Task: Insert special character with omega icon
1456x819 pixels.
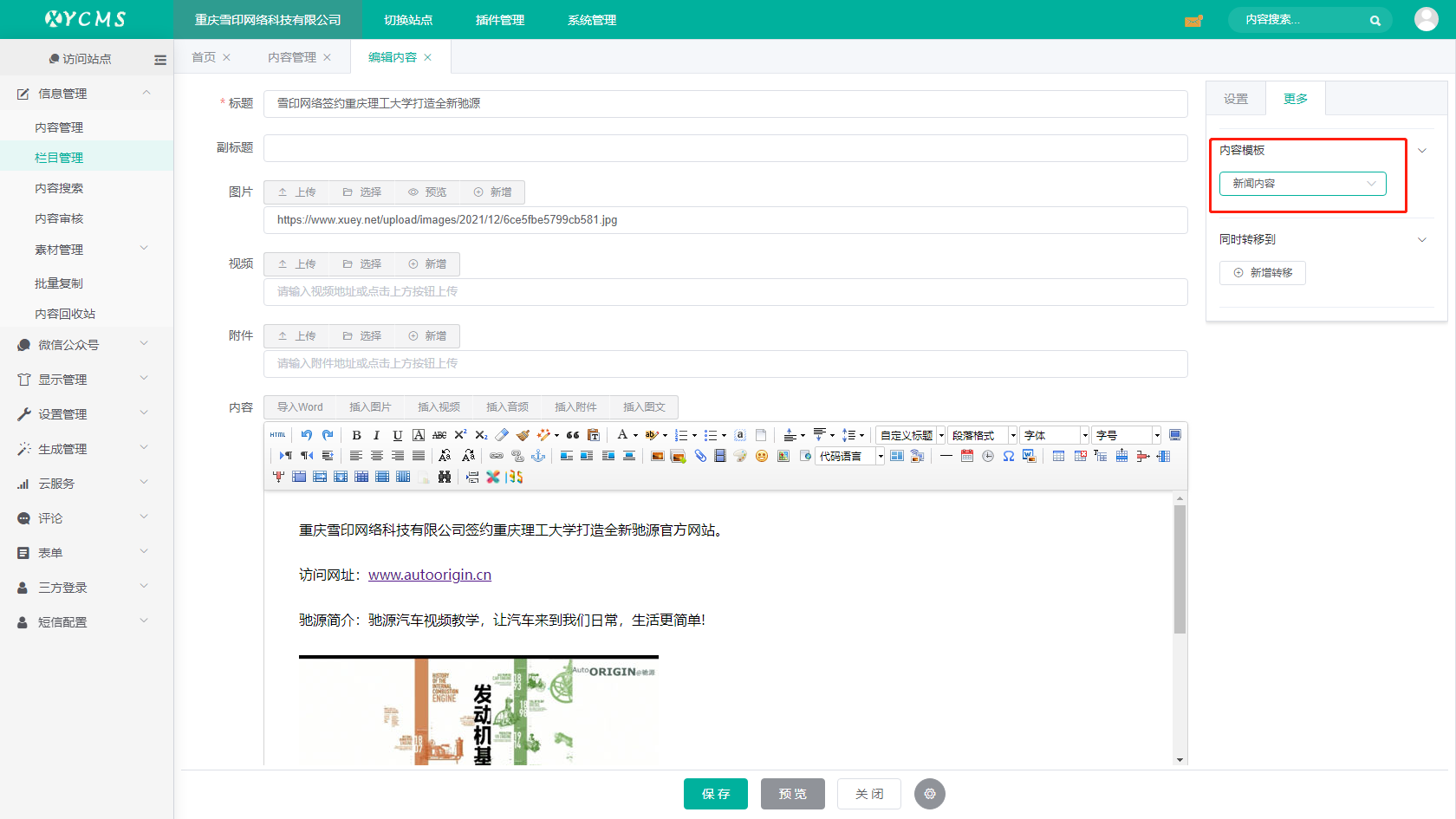Action: (x=1009, y=456)
